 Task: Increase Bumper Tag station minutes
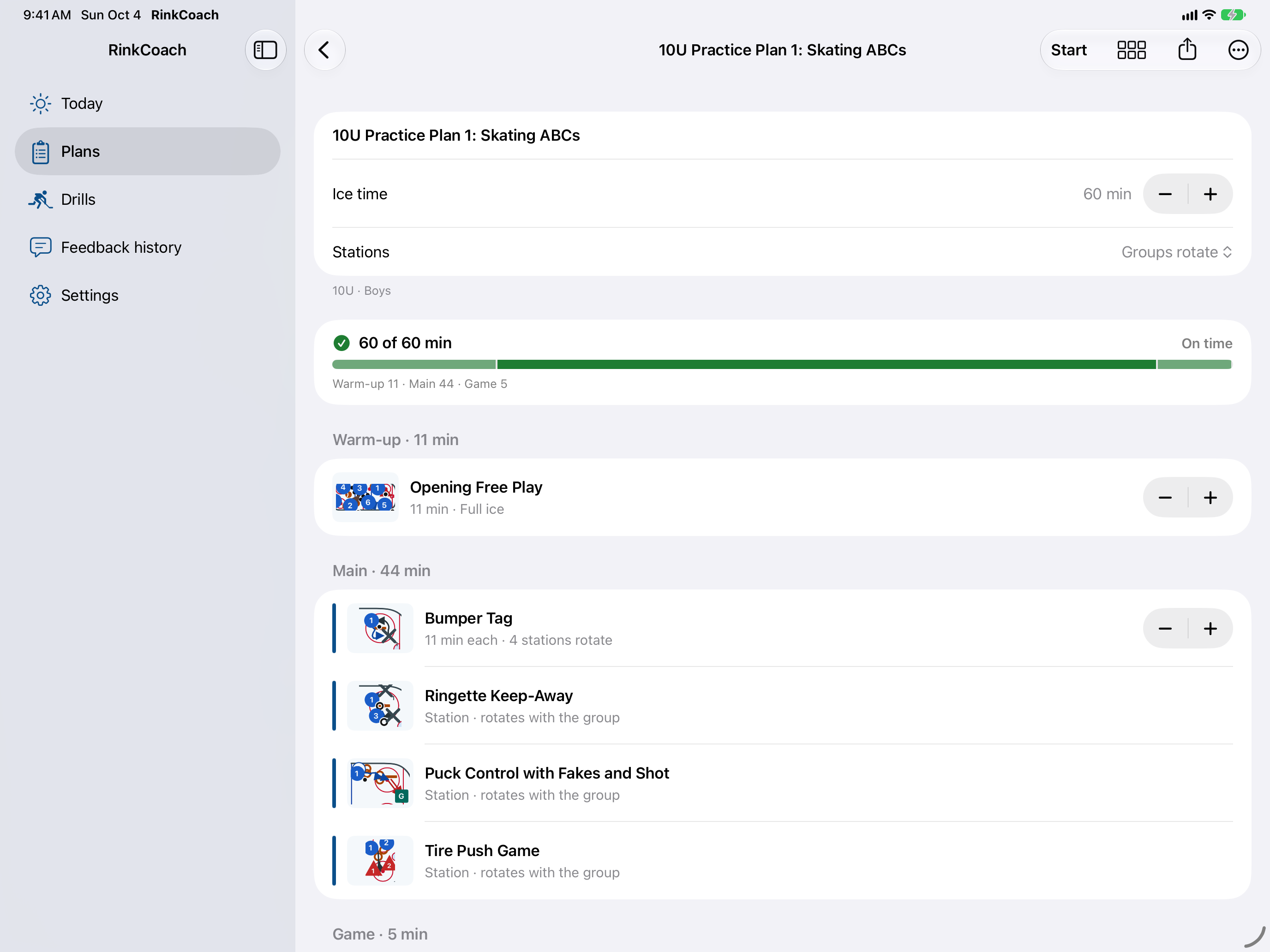pyautogui.click(x=1210, y=628)
